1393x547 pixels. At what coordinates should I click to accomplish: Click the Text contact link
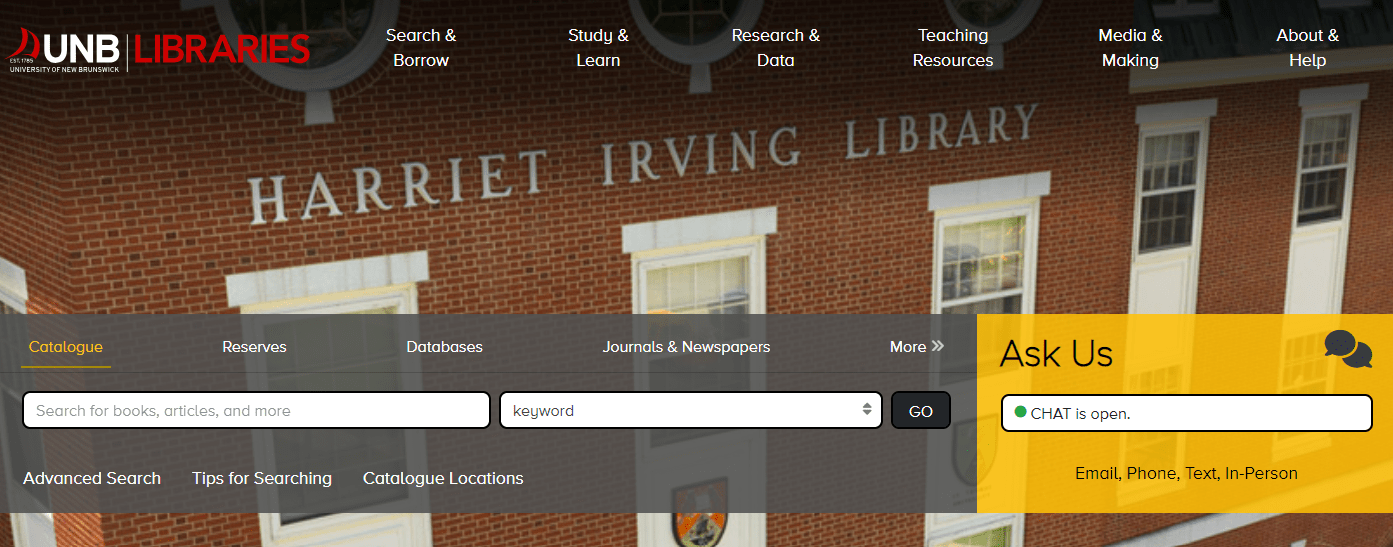pyautogui.click(x=1200, y=473)
